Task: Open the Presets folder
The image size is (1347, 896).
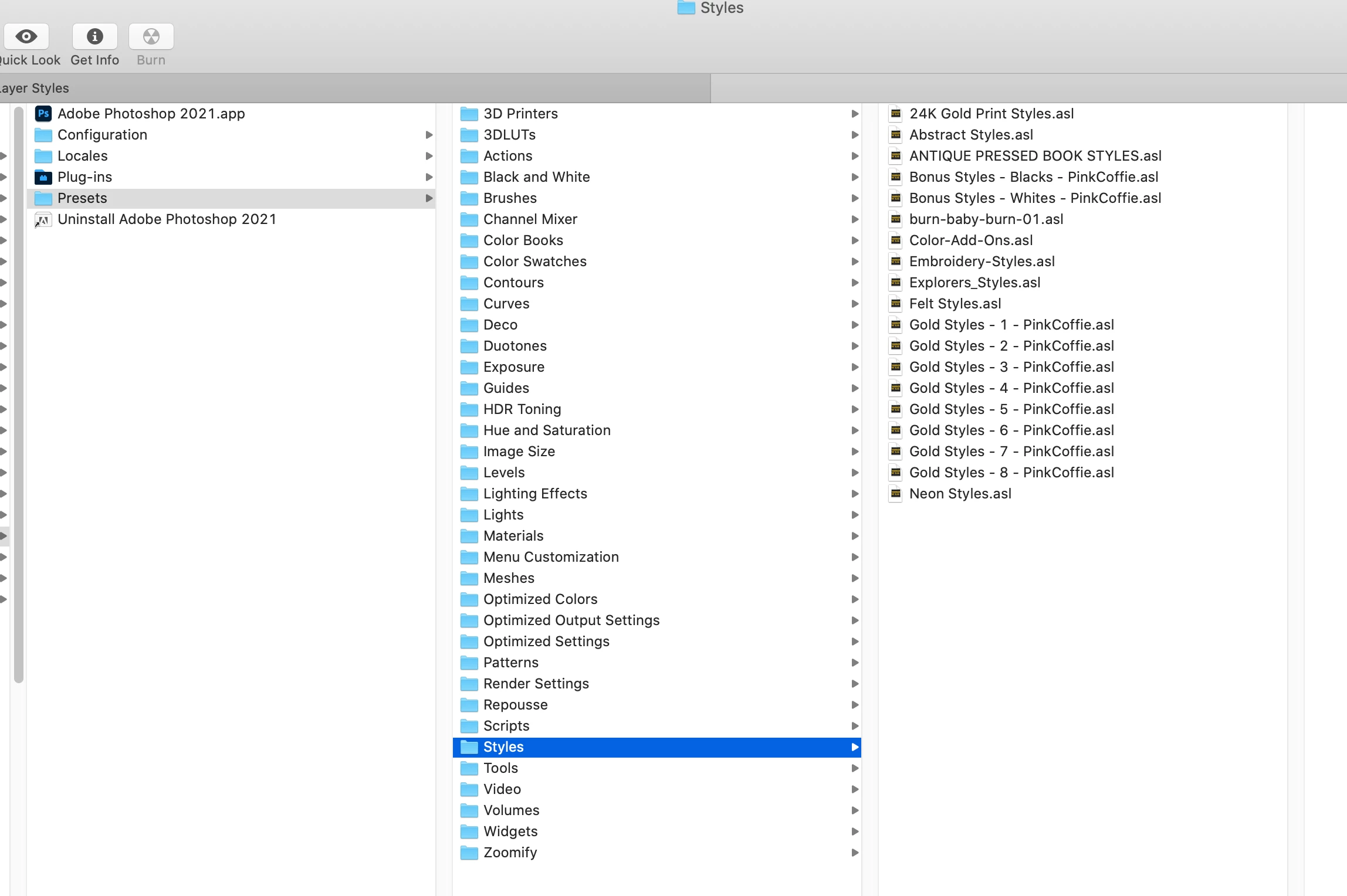Action: (82, 198)
